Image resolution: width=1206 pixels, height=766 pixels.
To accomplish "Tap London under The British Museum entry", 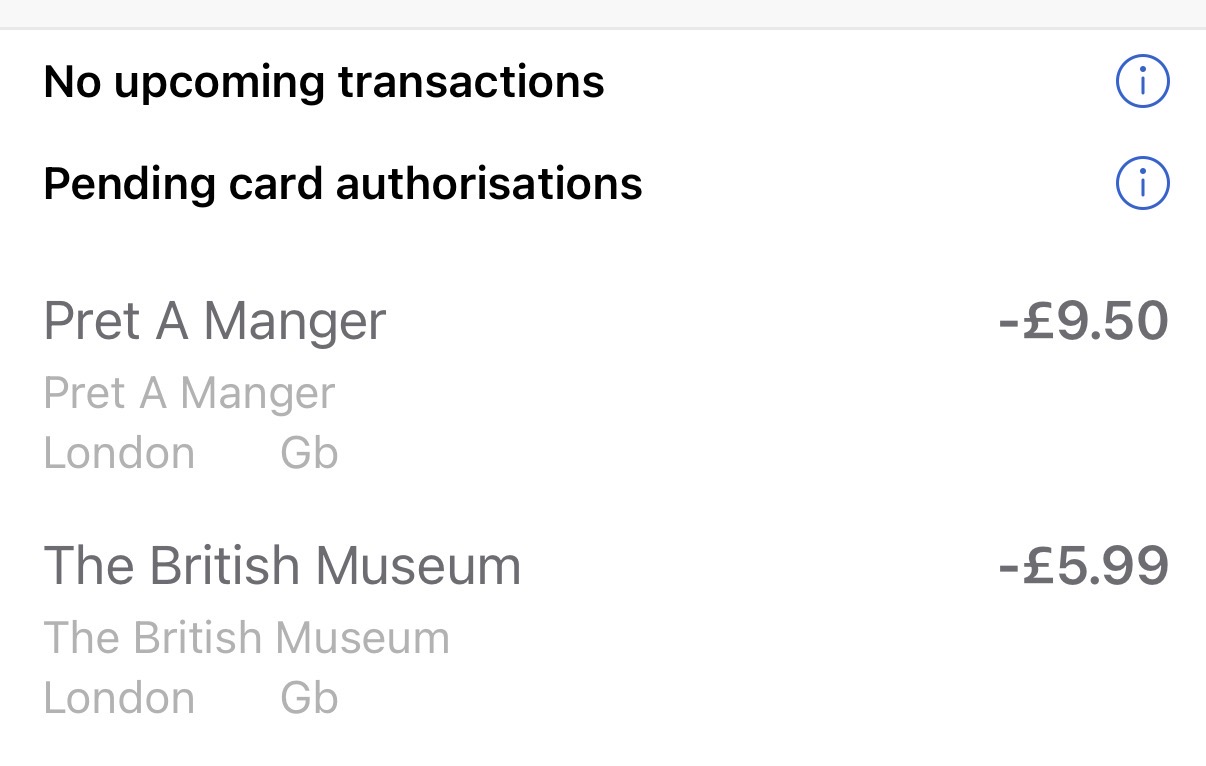I will (119, 698).
